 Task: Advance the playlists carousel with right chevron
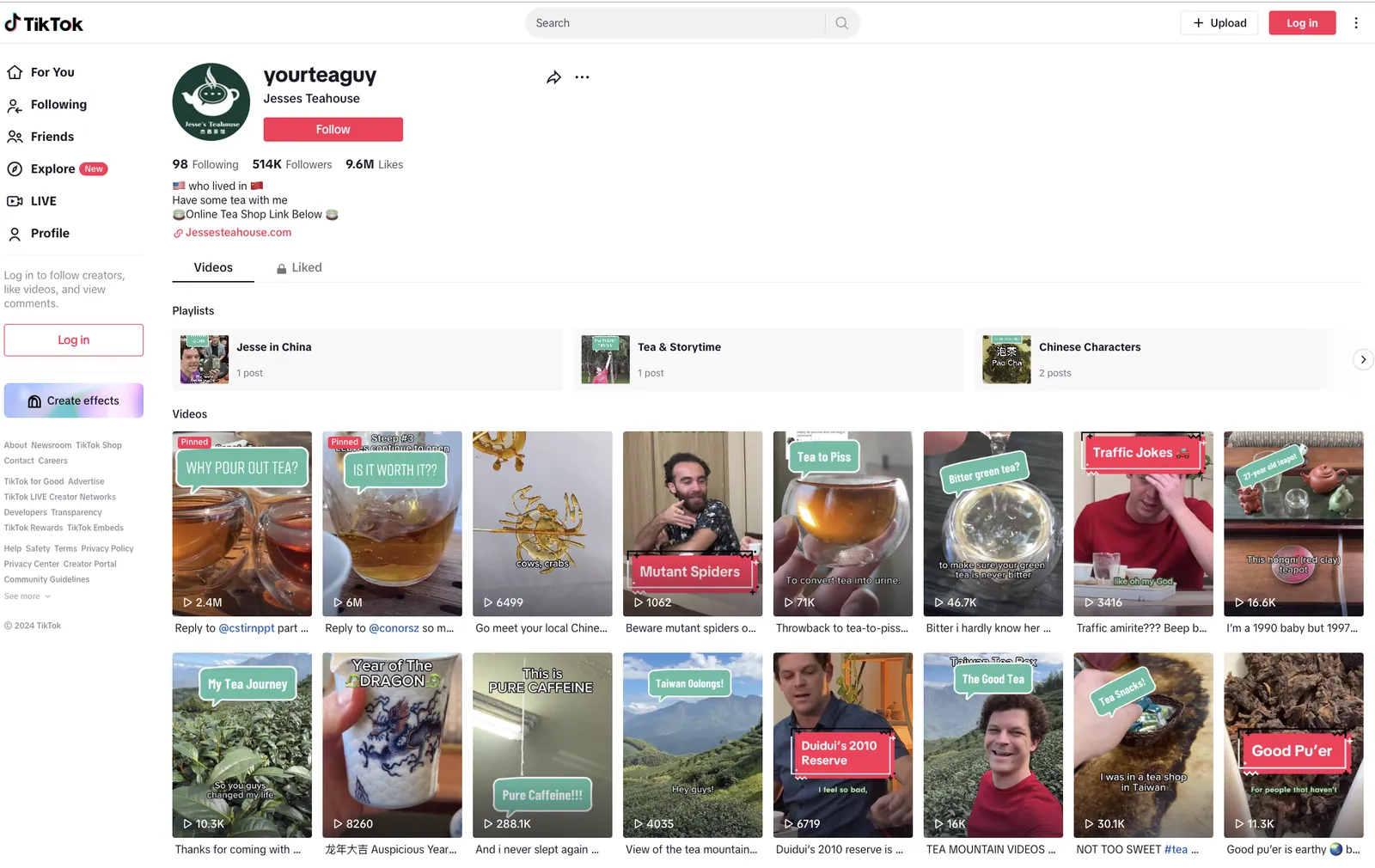point(1363,359)
